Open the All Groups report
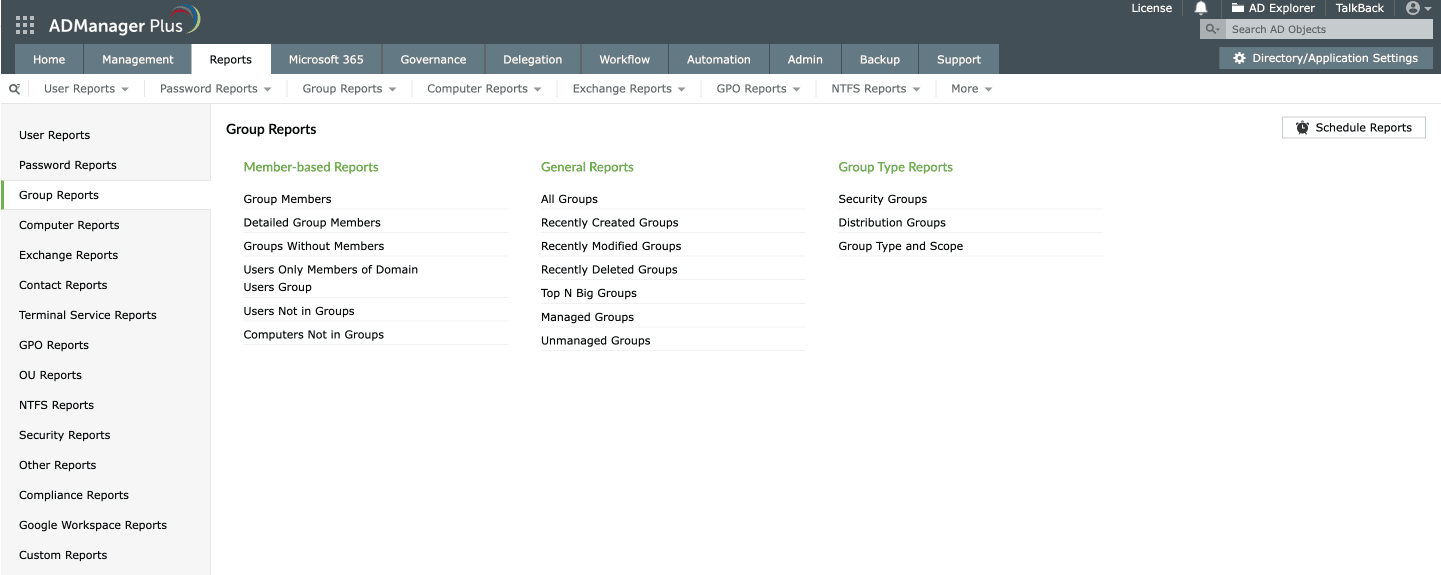The width and height of the screenshot is (1441, 575). (569, 199)
